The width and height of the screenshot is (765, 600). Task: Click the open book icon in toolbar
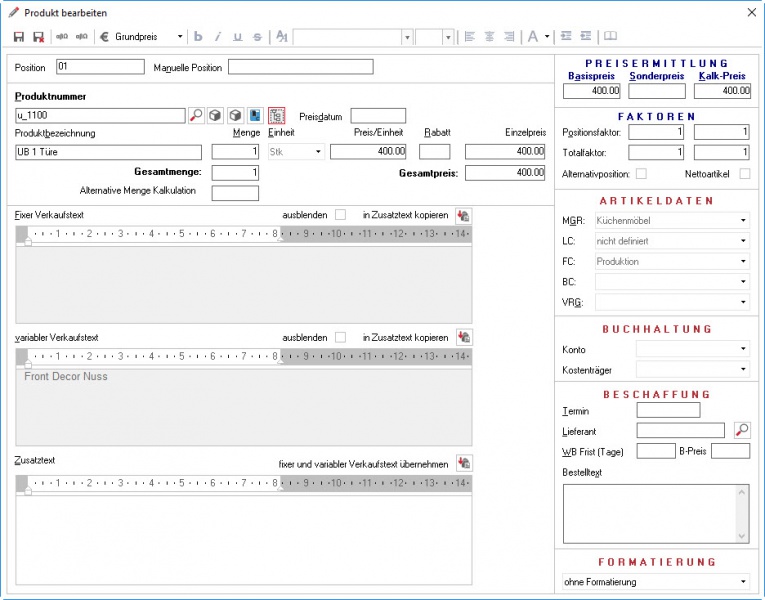click(x=610, y=36)
